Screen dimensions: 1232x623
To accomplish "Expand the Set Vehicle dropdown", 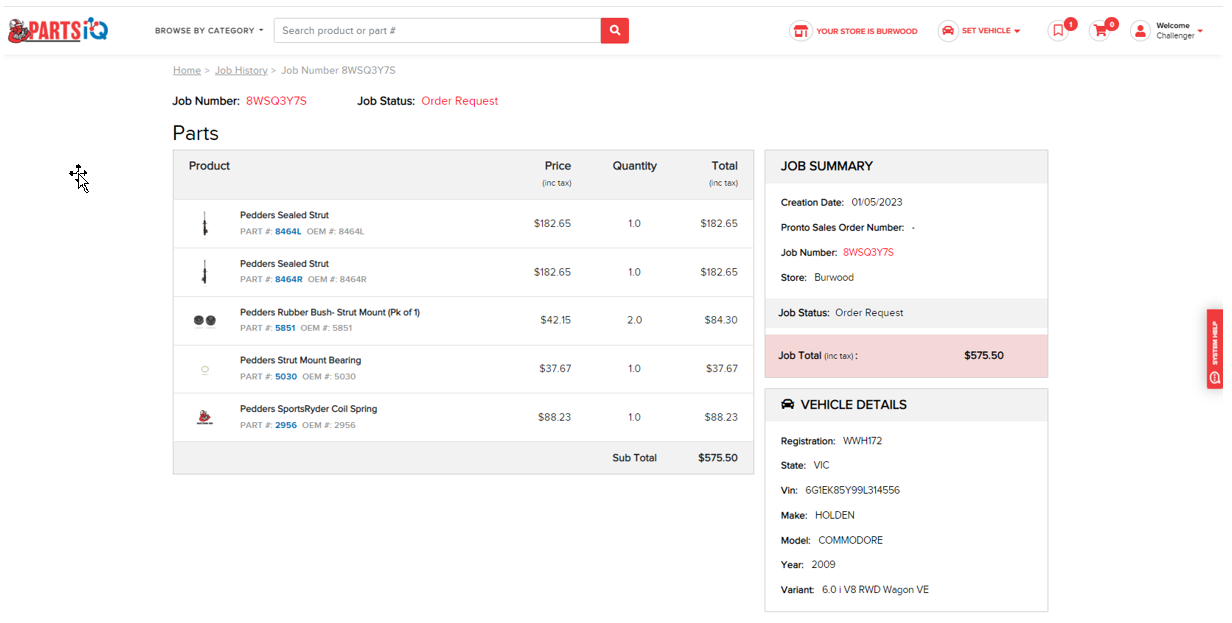I will [991, 31].
